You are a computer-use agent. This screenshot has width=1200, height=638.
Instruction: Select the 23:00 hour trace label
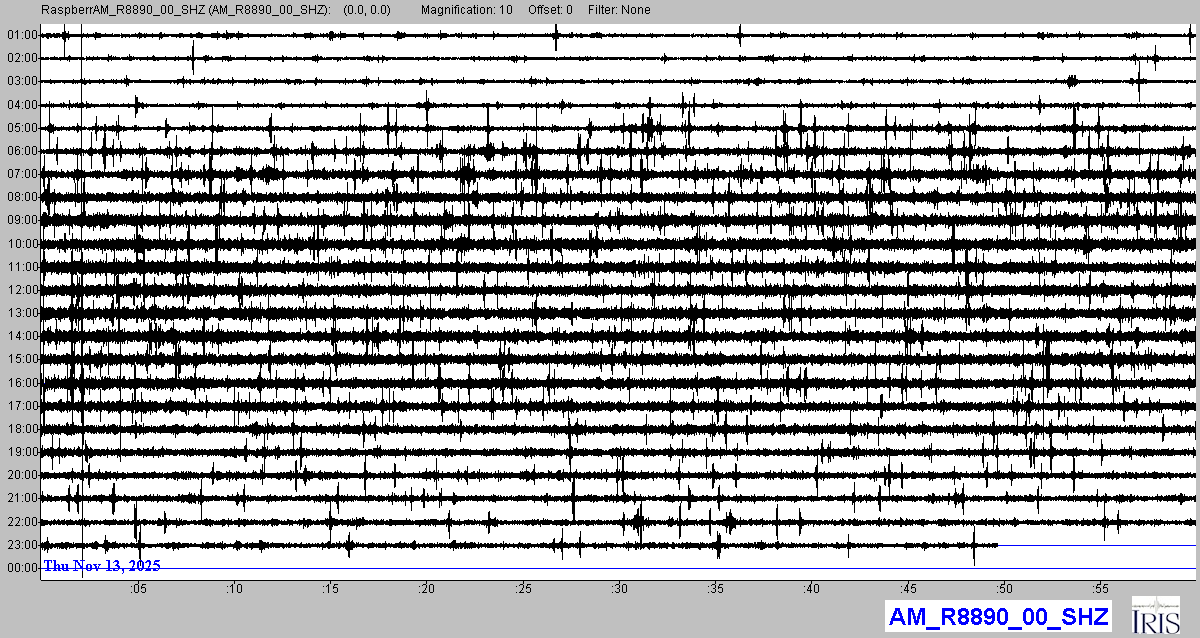[x=21, y=545]
